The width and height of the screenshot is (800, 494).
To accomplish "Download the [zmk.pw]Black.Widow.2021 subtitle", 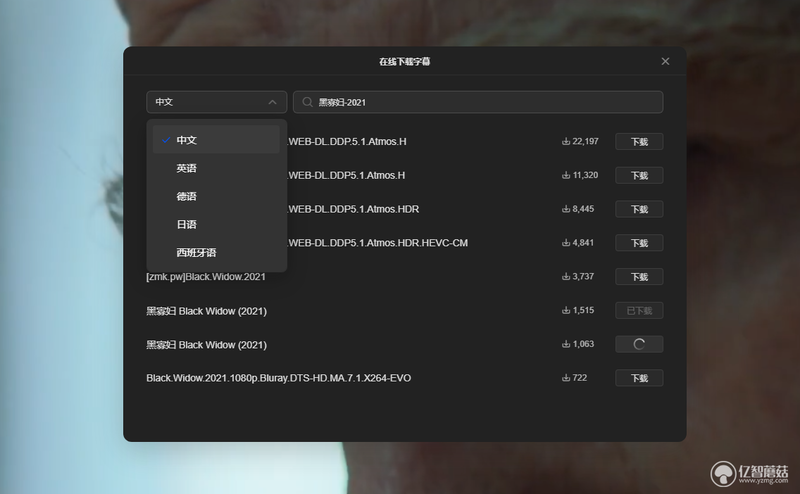I will pyautogui.click(x=639, y=277).
